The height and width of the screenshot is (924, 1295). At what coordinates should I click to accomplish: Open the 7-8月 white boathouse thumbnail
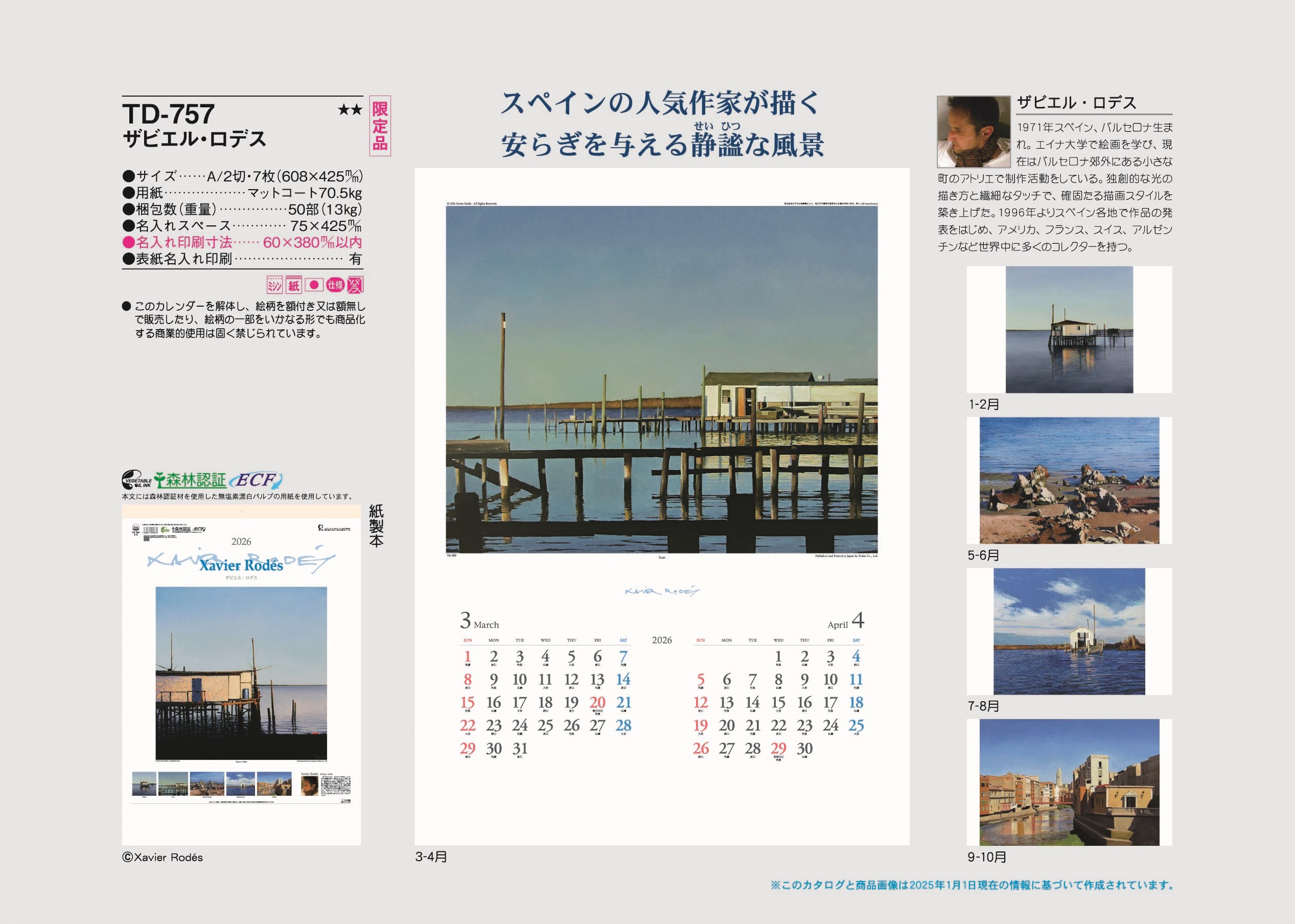tap(1069, 631)
